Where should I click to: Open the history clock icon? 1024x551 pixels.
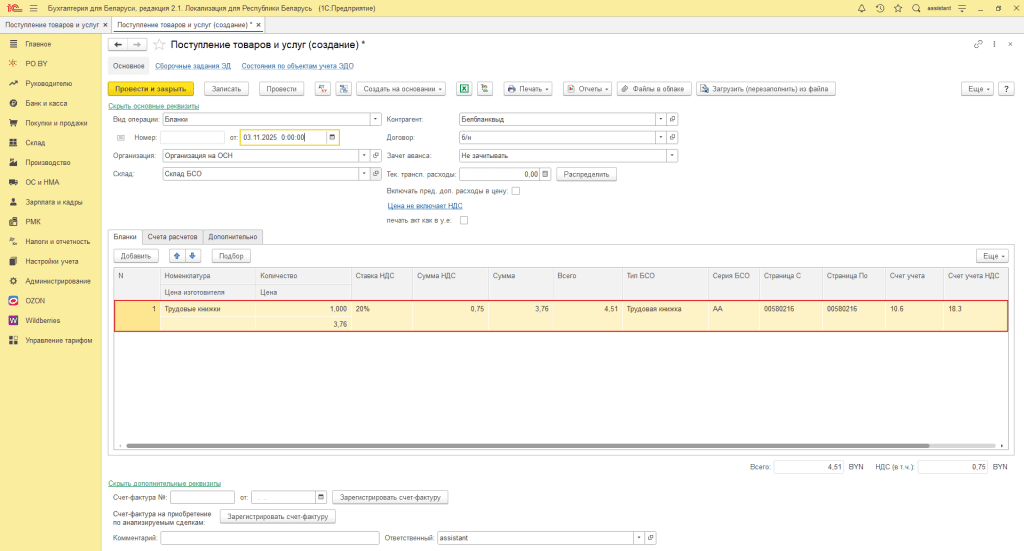tap(879, 8)
